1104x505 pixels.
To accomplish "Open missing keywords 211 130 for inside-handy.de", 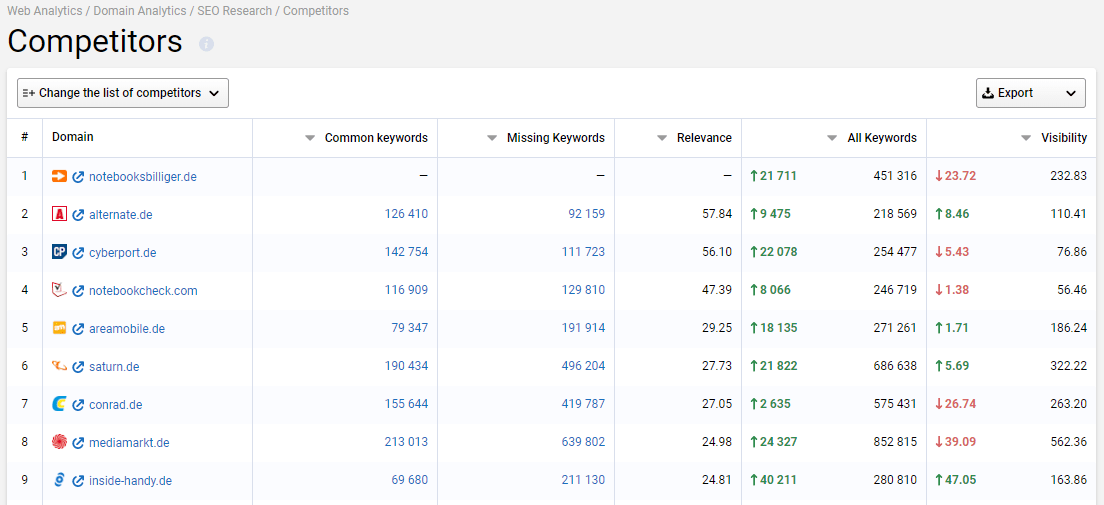I will tap(583, 480).
